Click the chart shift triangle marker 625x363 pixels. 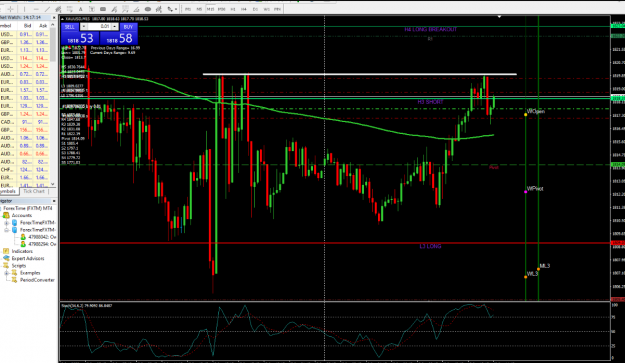point(499,17)
